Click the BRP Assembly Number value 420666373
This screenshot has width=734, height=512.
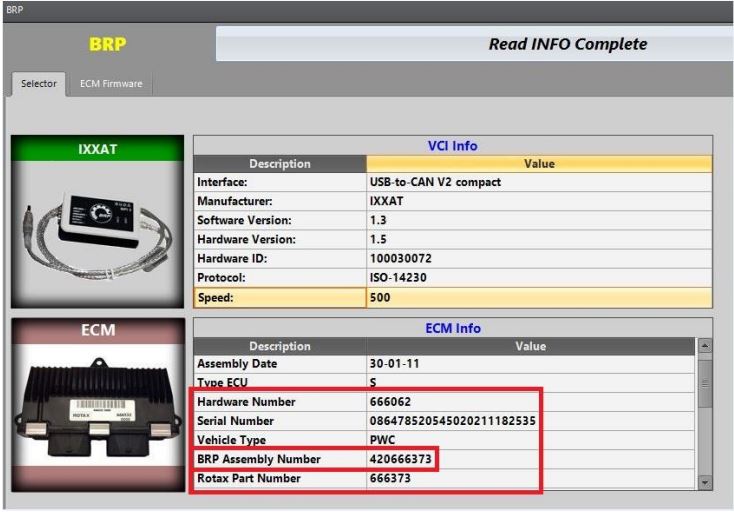point(402,459)
